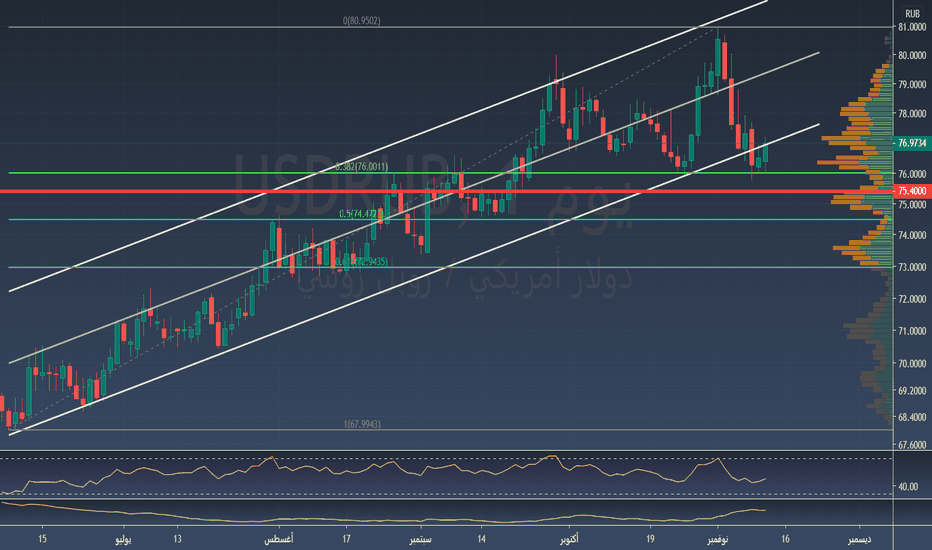The image size is (932, 550).
Task: Click the 68.4000 price axis label
Action: click(912, 417)
